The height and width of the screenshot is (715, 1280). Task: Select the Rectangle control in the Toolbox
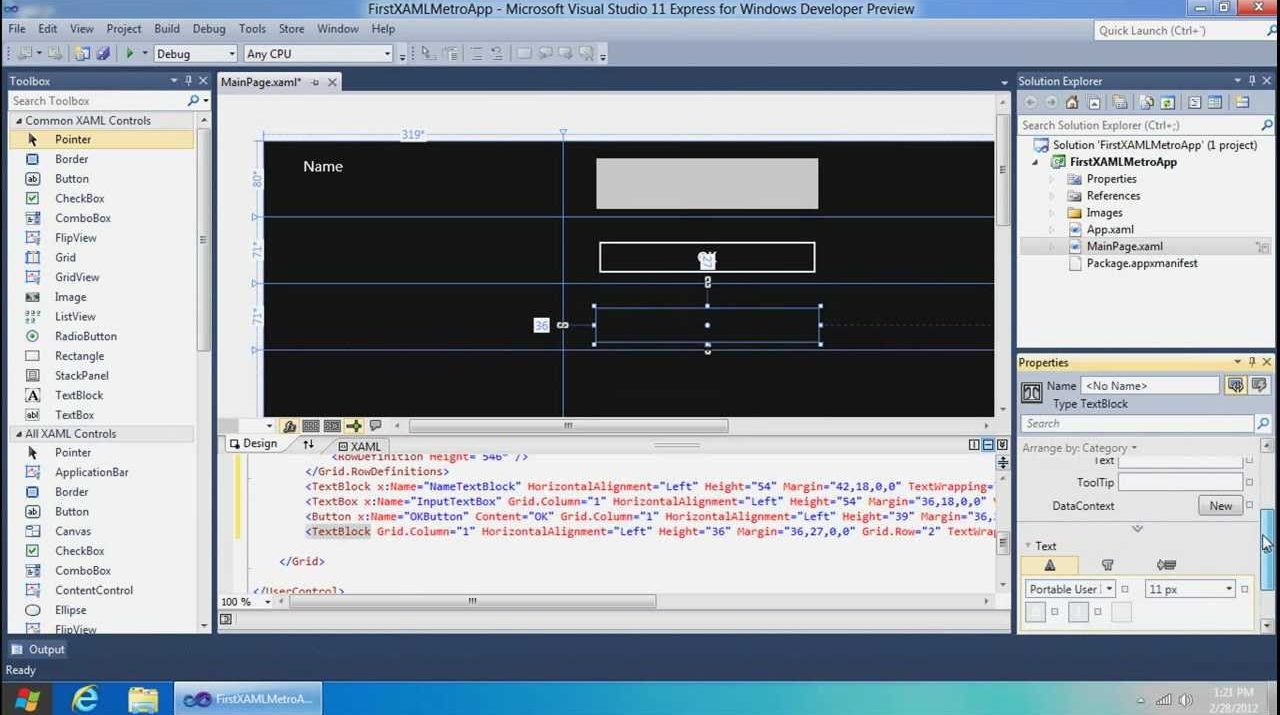point(79,356)
